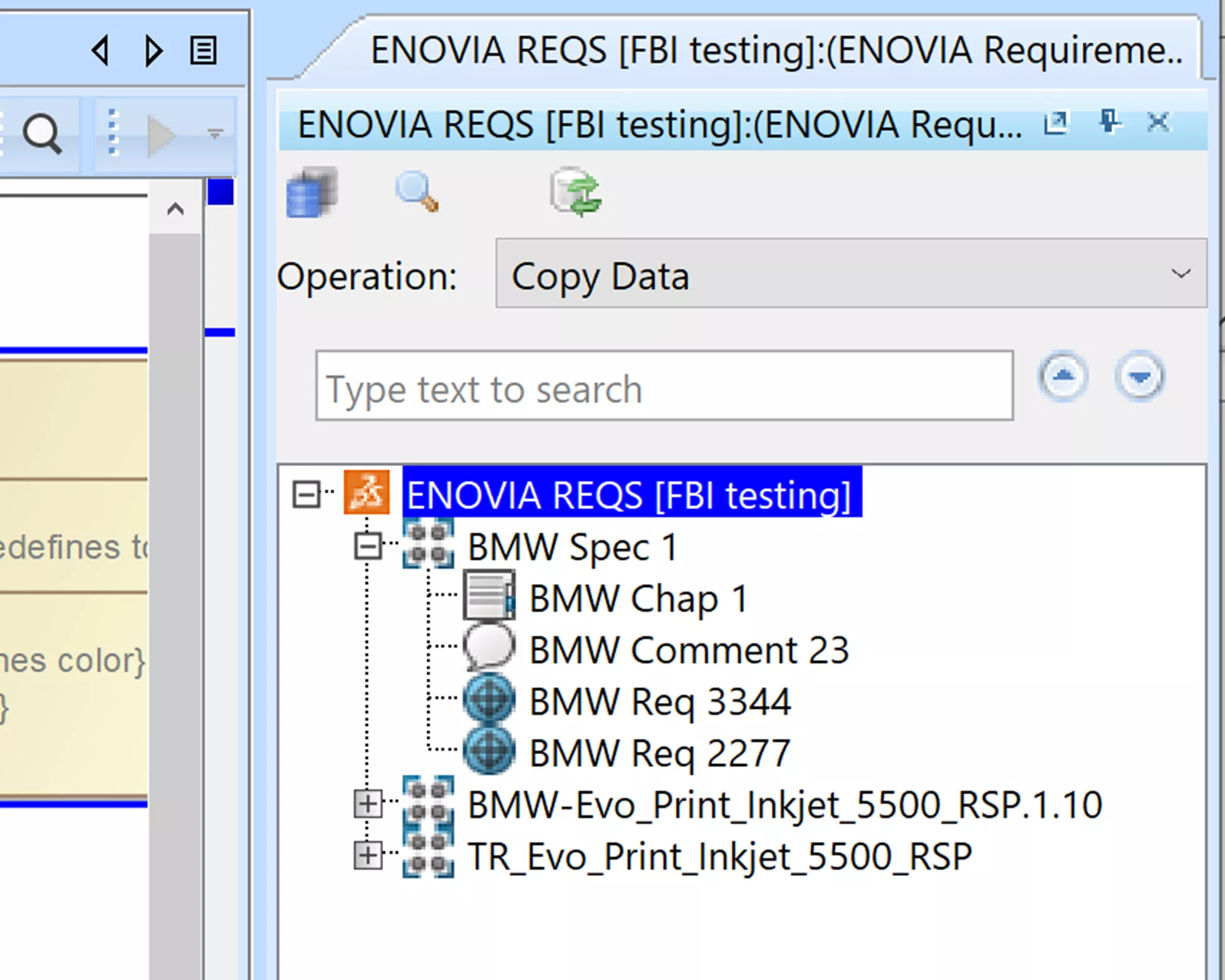
Task: Click the green-arrow database synchronize icon
Action: point(576,192)
